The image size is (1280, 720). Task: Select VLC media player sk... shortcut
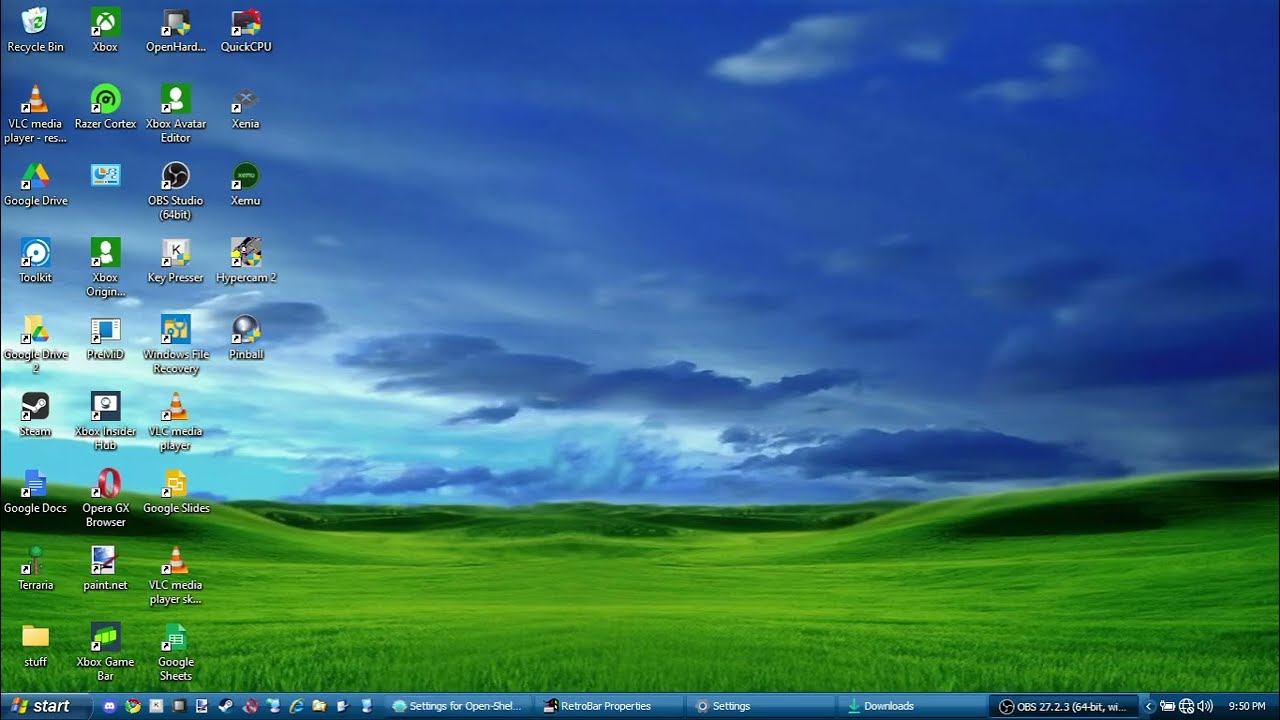(176, 575)
